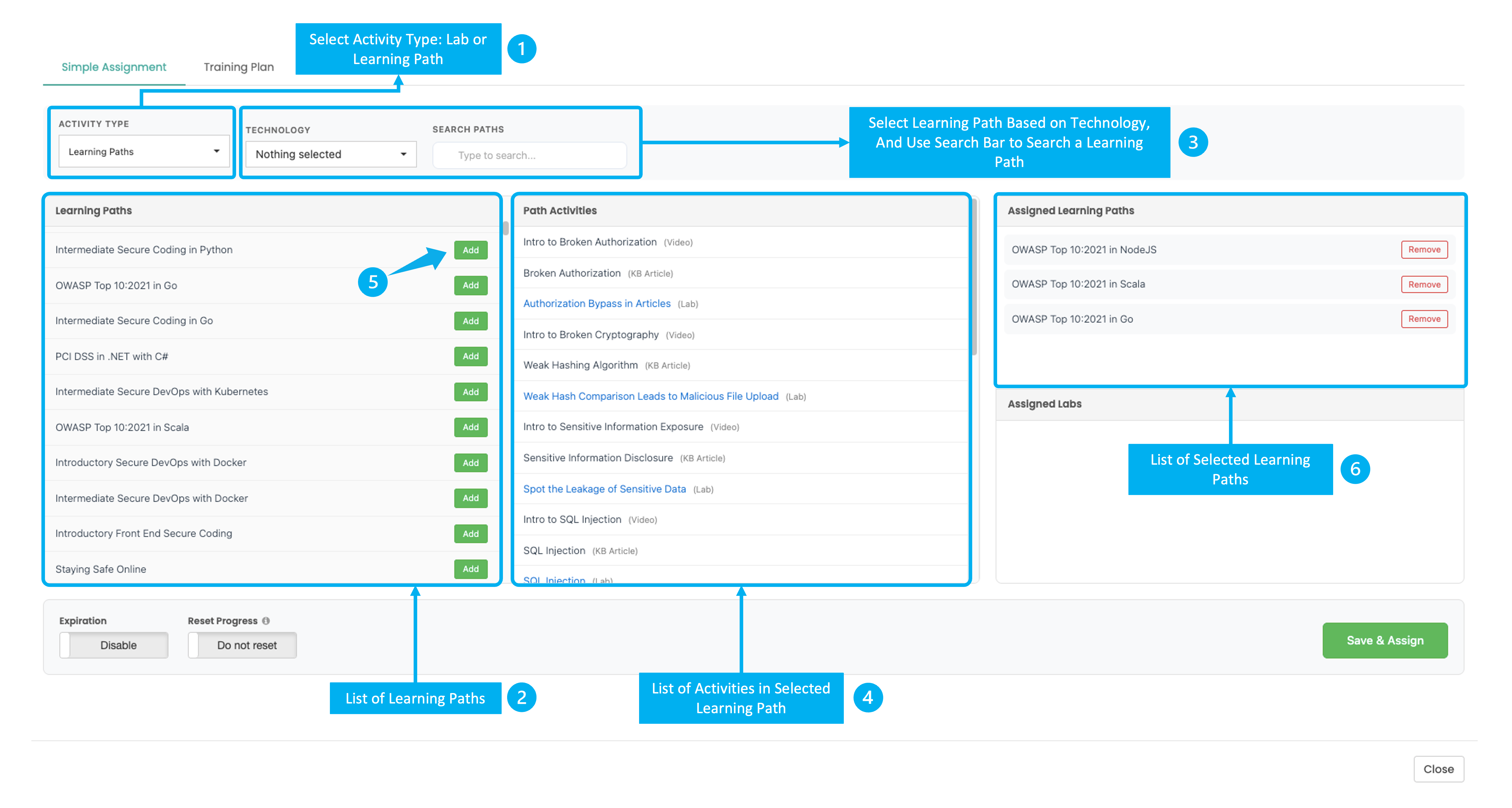The height and width of the screenshot is (808, 1512).
Task: Add Intermediate Secure Coding in Python
Action: (470, 250)
